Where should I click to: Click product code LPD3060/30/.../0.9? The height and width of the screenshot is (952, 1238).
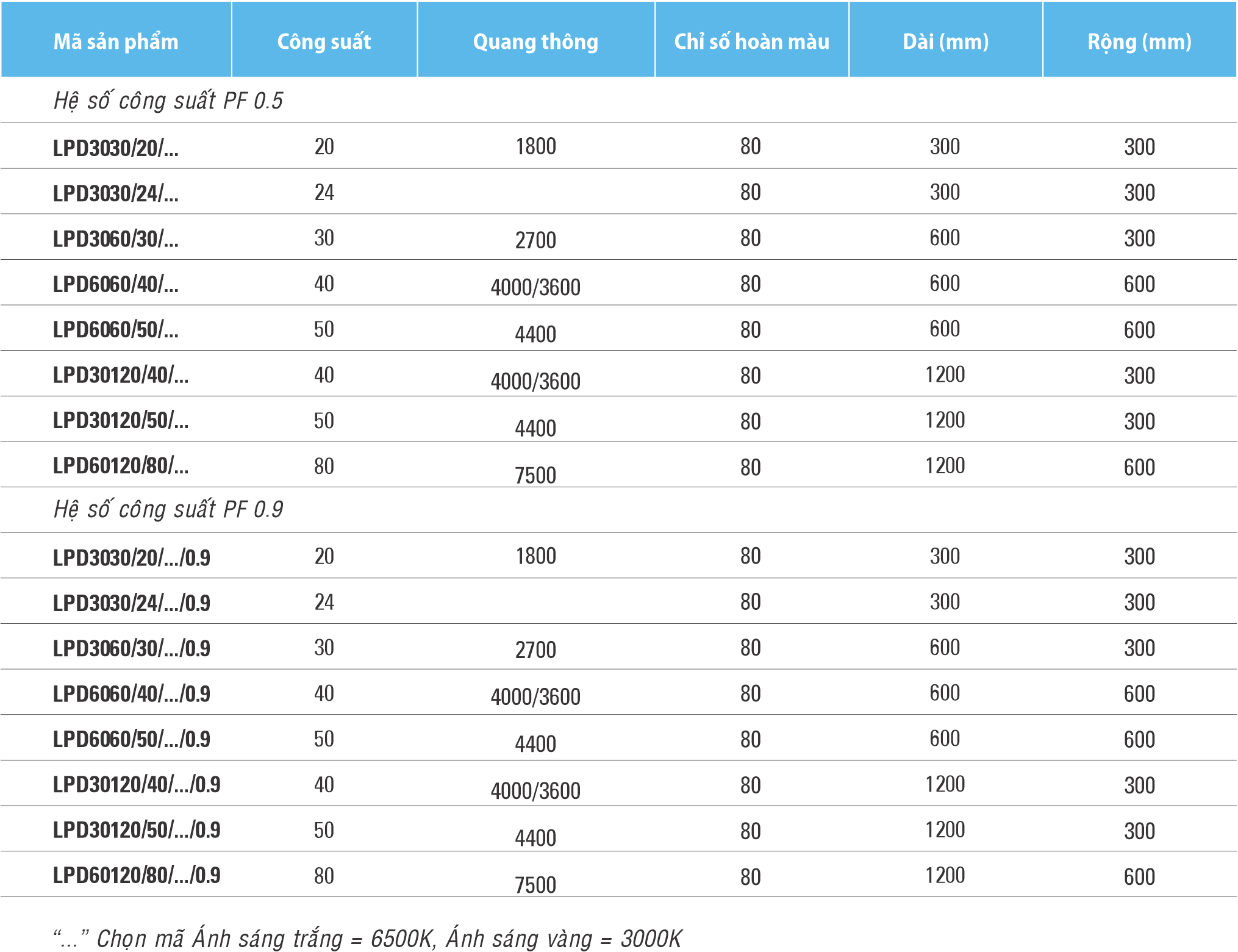tap(132, 648)
